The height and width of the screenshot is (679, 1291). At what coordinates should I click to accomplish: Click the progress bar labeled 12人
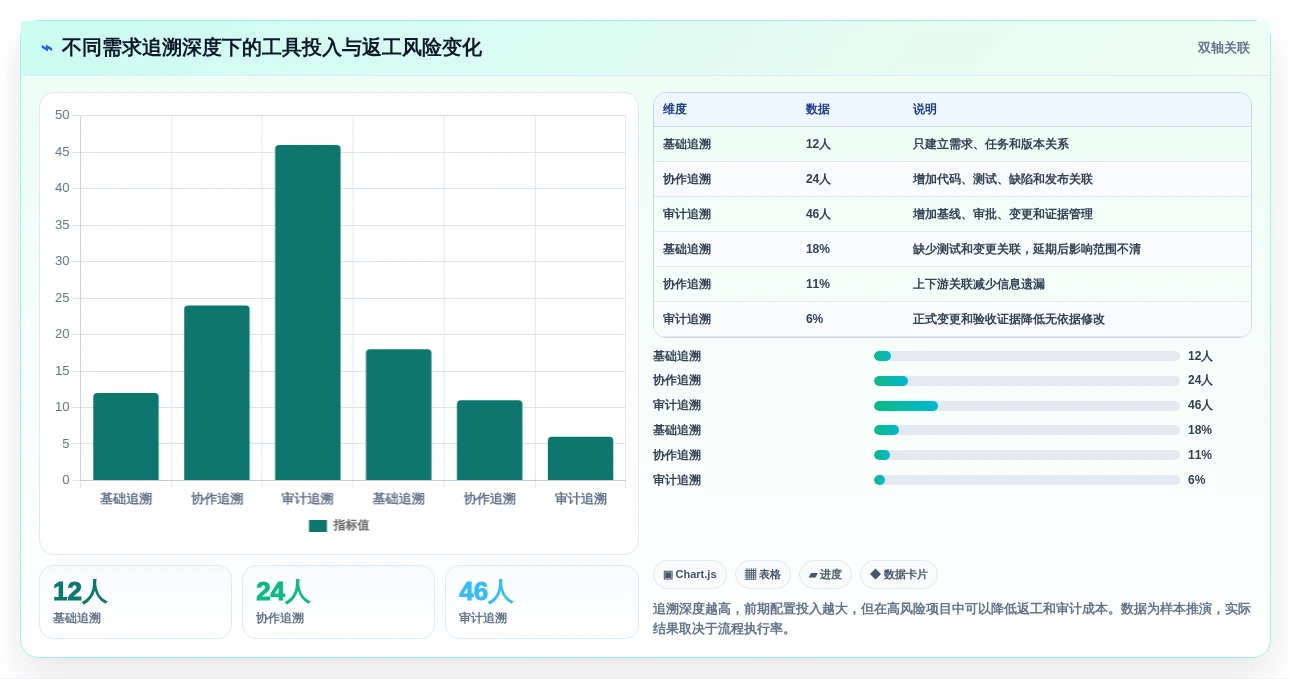click(1027, 356)
